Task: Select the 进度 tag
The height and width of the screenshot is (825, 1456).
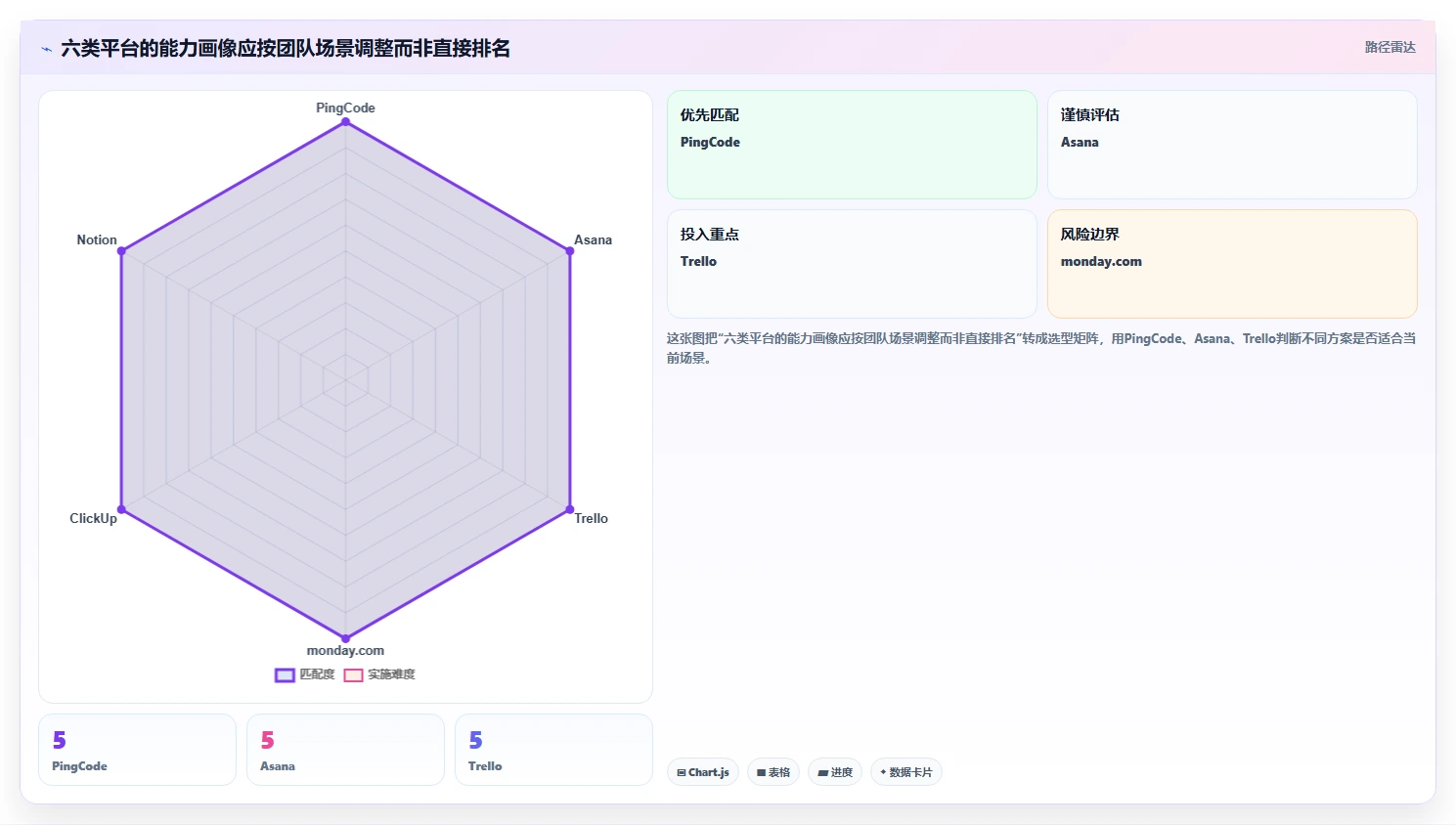Action: tap(835, 772)
